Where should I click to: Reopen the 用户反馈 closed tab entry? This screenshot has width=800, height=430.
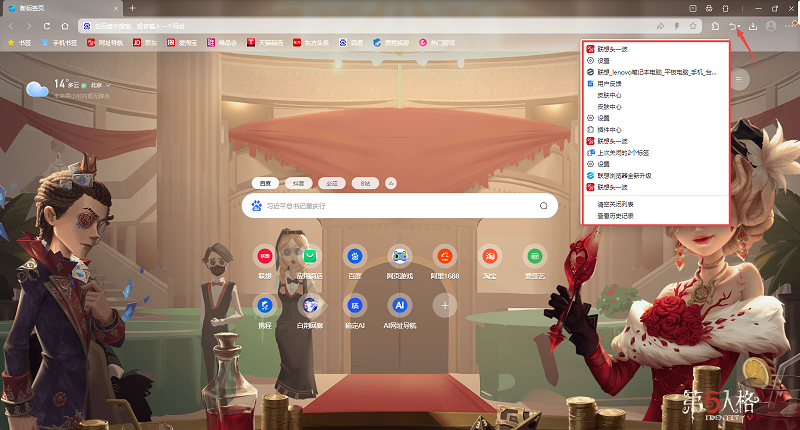click(x=656, y=84)
